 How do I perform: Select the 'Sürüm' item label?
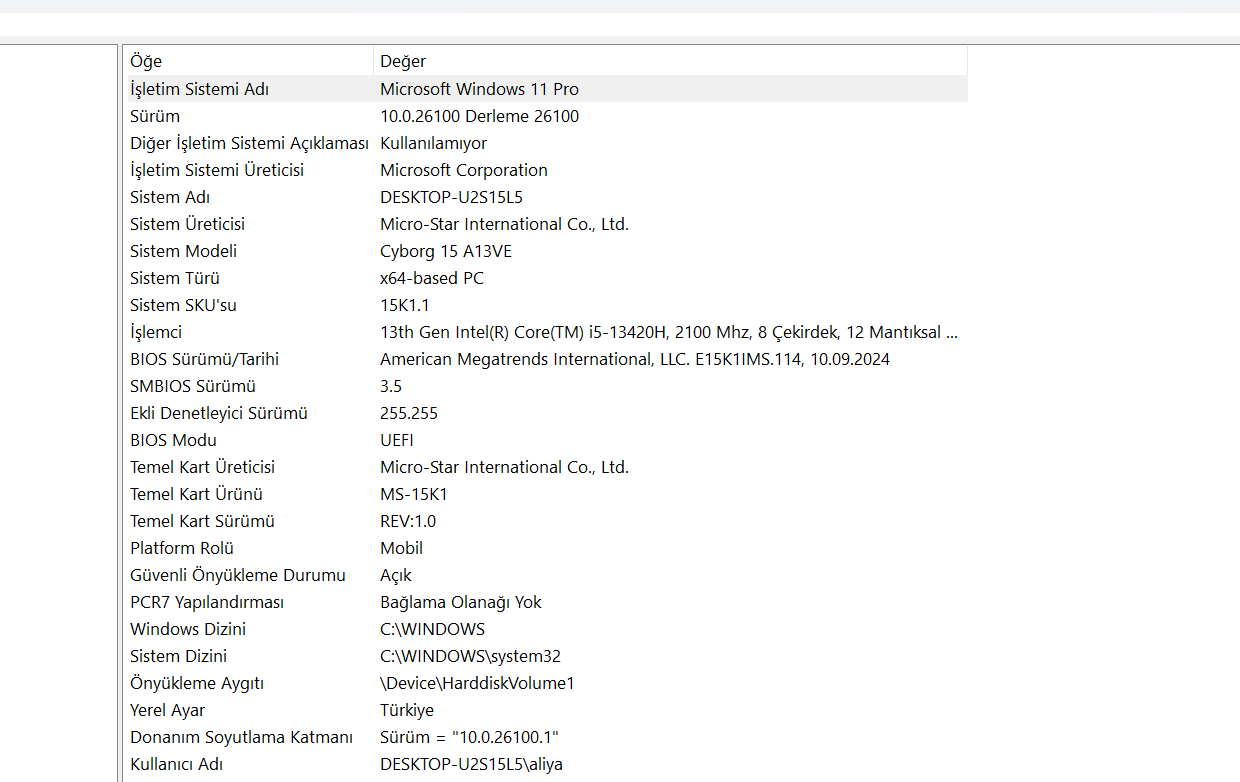[155, 116]
